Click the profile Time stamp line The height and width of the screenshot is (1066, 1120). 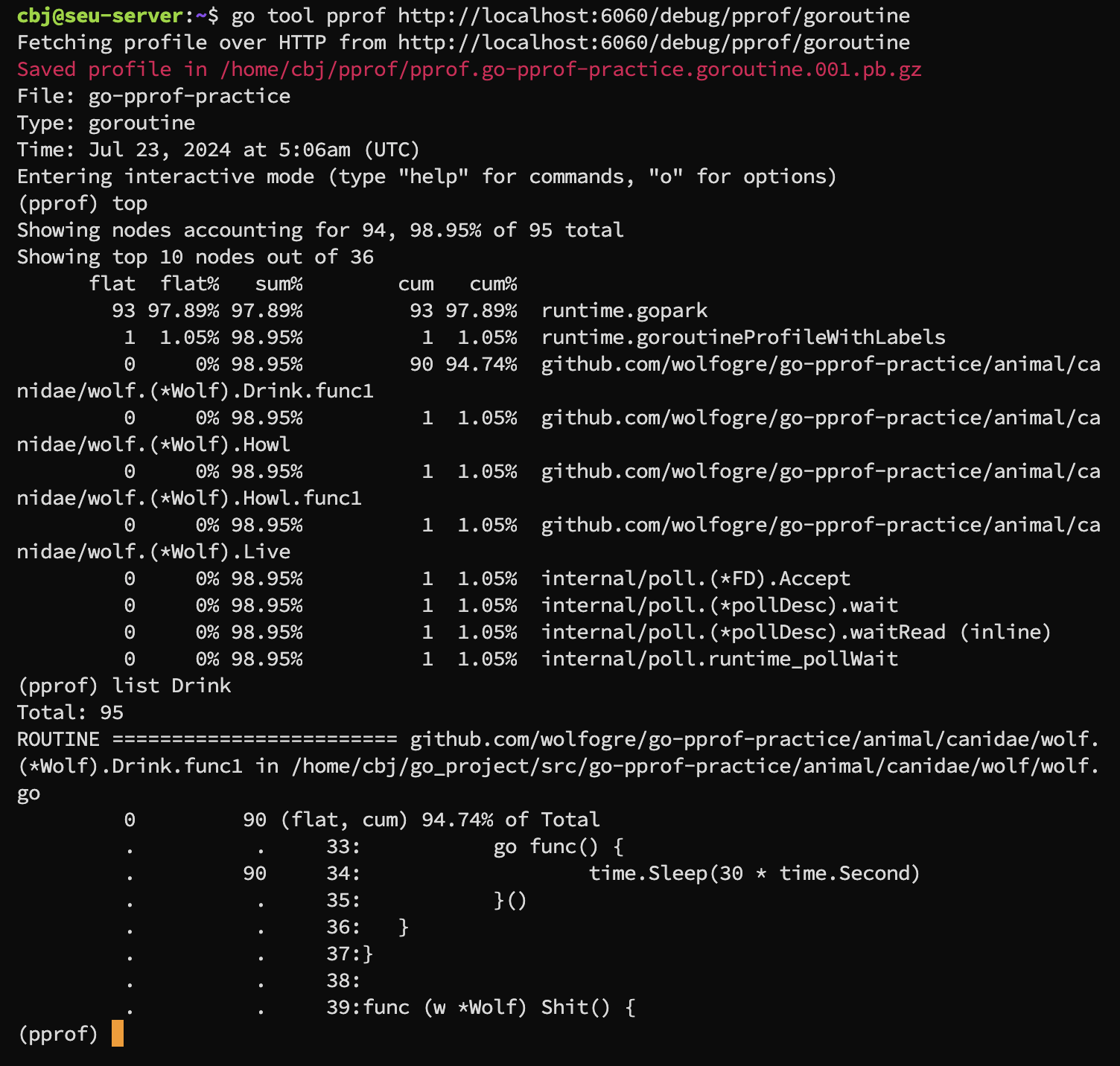click(218, 150)
